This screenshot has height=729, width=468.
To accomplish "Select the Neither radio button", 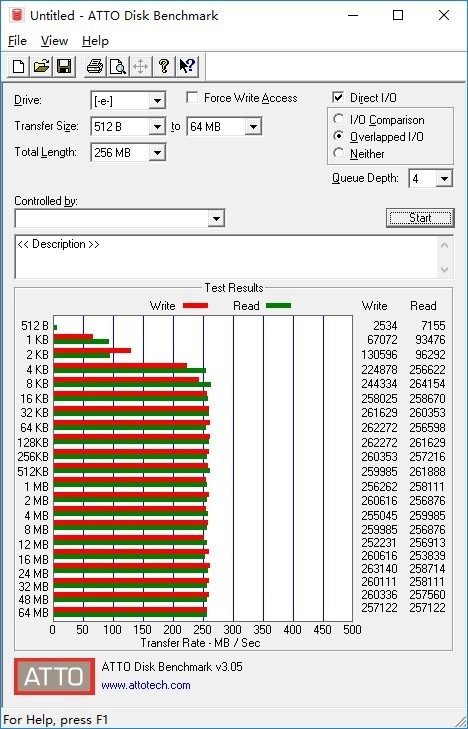I will click(x=338, y=153).
